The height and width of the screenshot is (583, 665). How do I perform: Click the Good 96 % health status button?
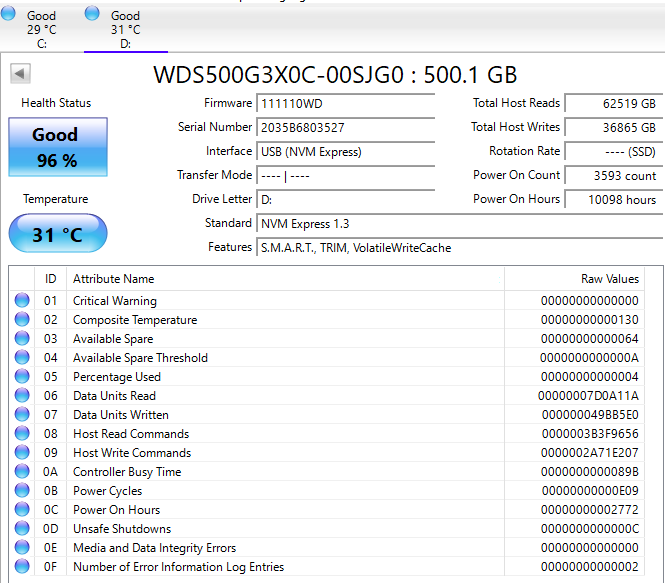click(x=58, y=147)
